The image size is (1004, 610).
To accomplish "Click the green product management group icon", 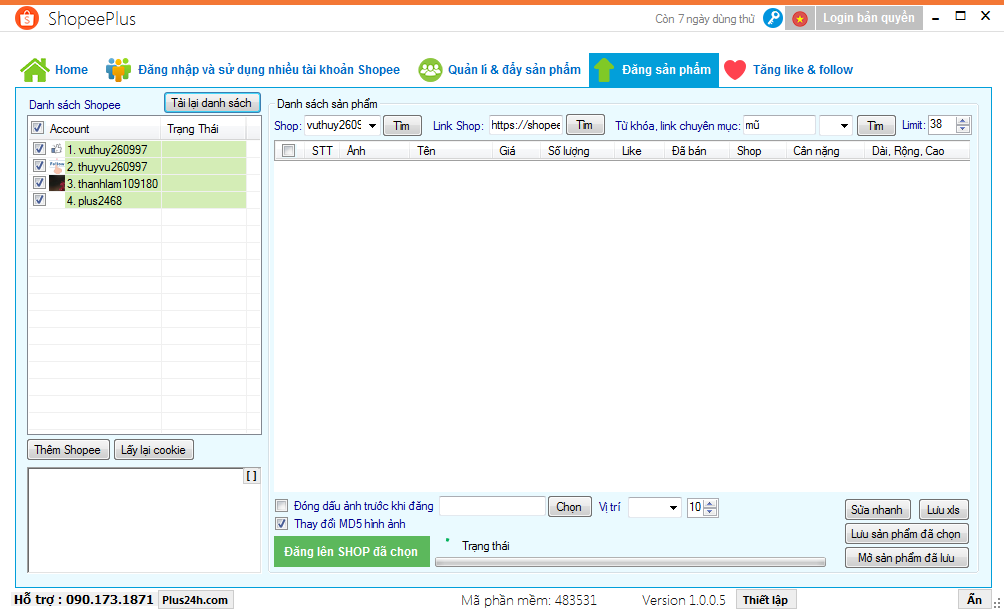I will tap(430, 70).
